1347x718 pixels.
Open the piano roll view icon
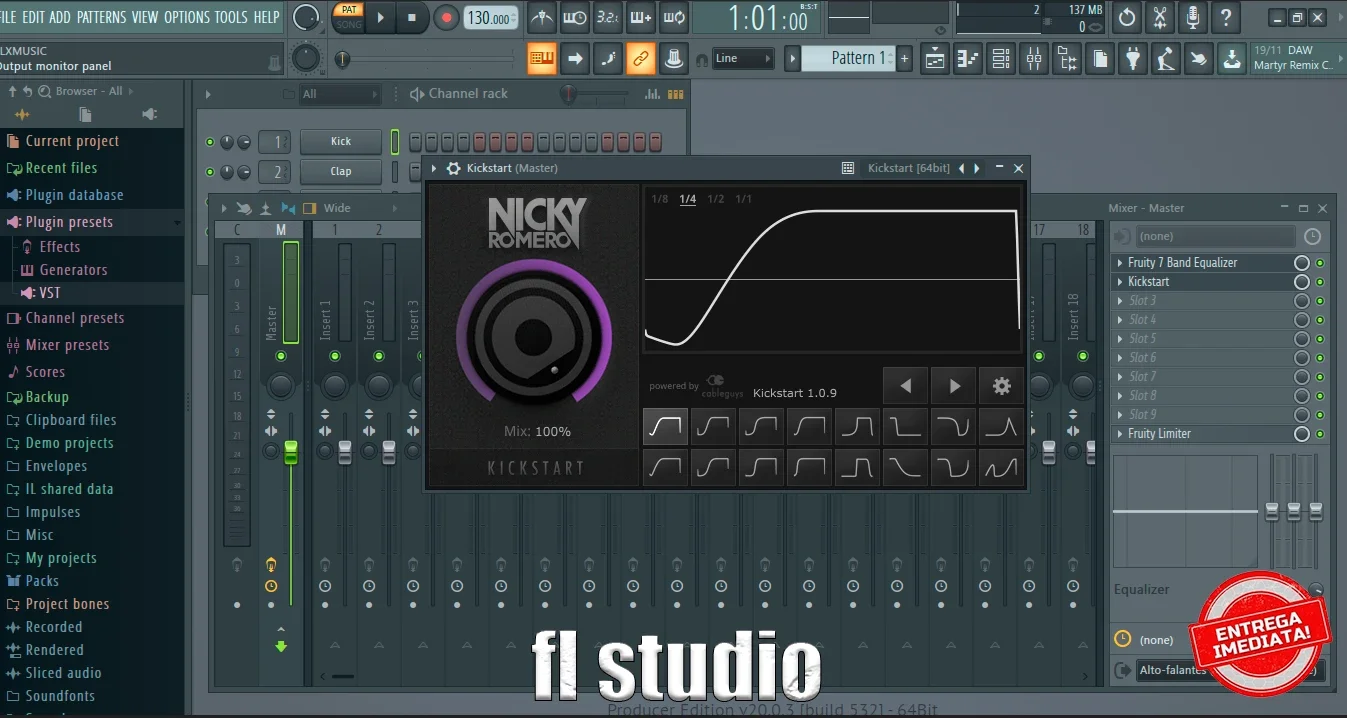coord(968,59)
